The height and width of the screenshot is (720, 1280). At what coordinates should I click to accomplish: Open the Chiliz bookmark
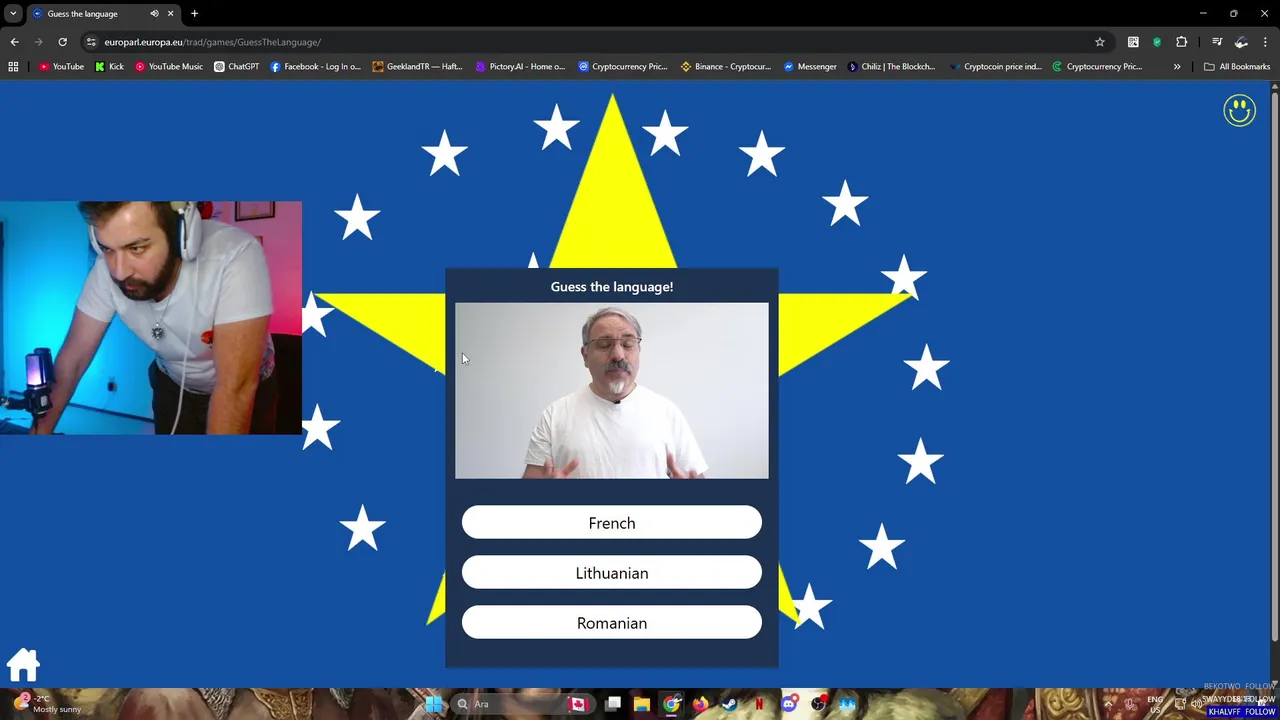[x=890, y=66]
